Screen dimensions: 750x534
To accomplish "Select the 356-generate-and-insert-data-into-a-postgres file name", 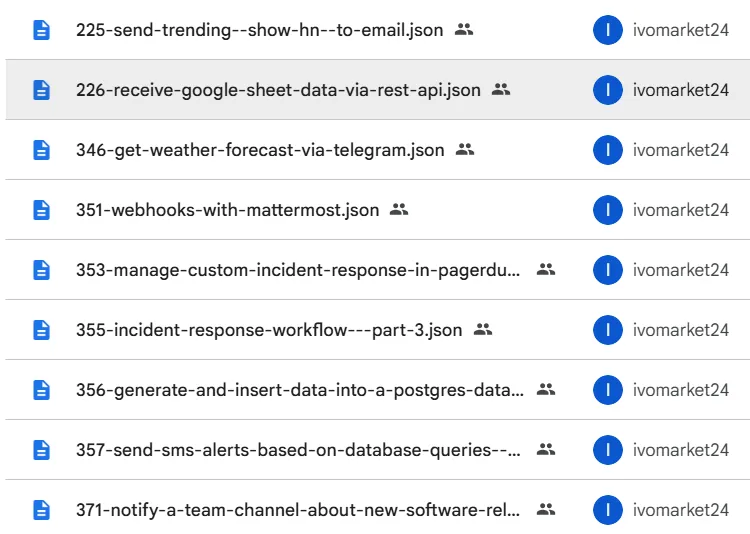I will (x=299, y=390).
